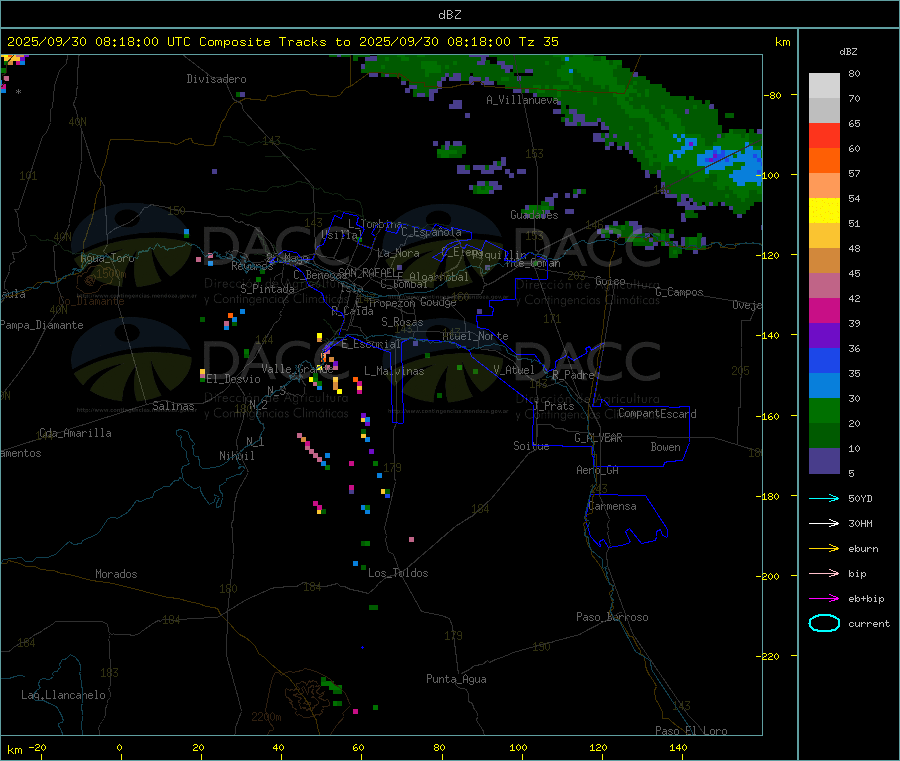Click the Guadales map label
This screenshot has width=900, height=761.
(x=534, y=215)
